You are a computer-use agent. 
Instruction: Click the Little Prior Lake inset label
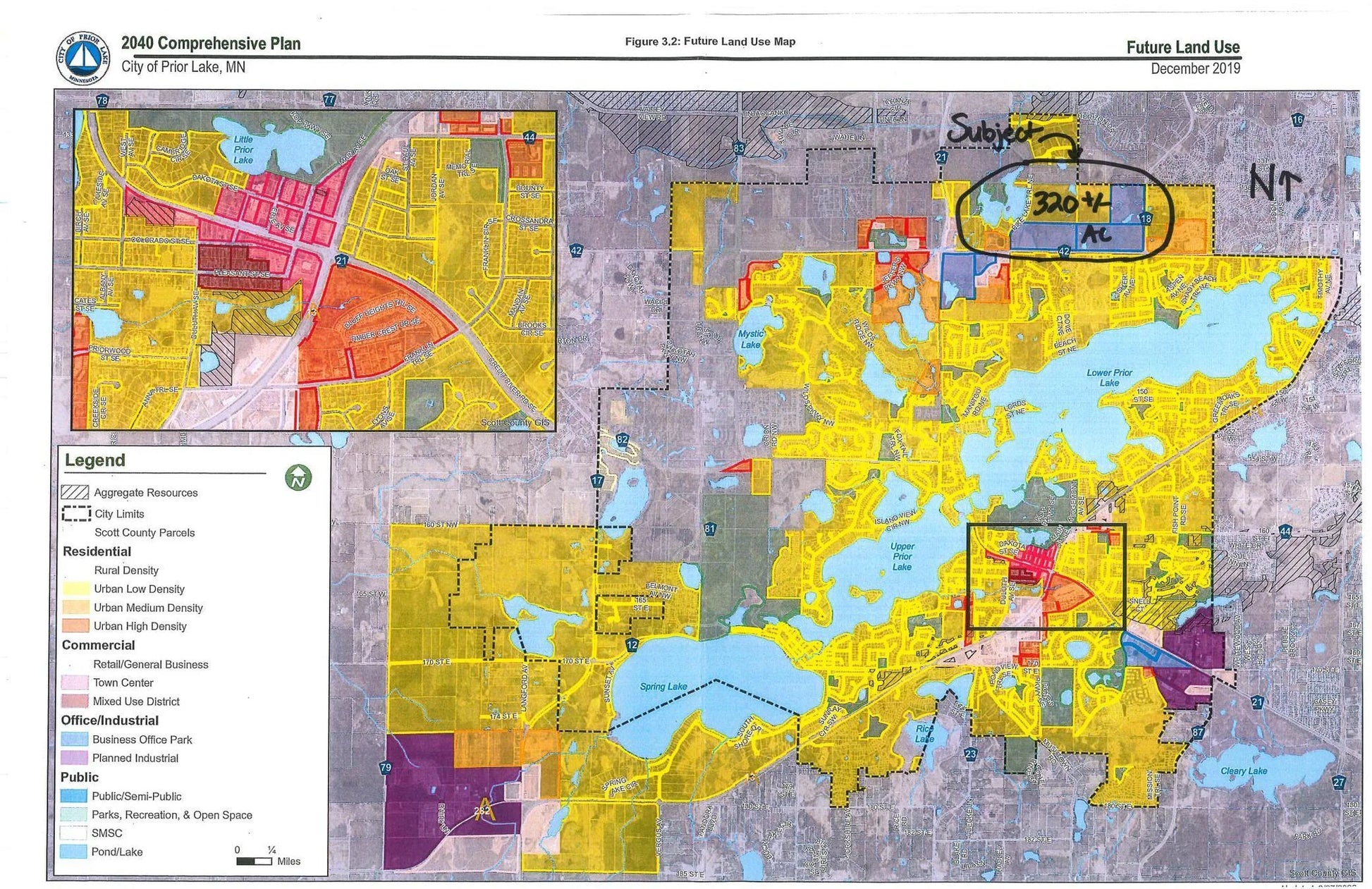coord(243,149)
